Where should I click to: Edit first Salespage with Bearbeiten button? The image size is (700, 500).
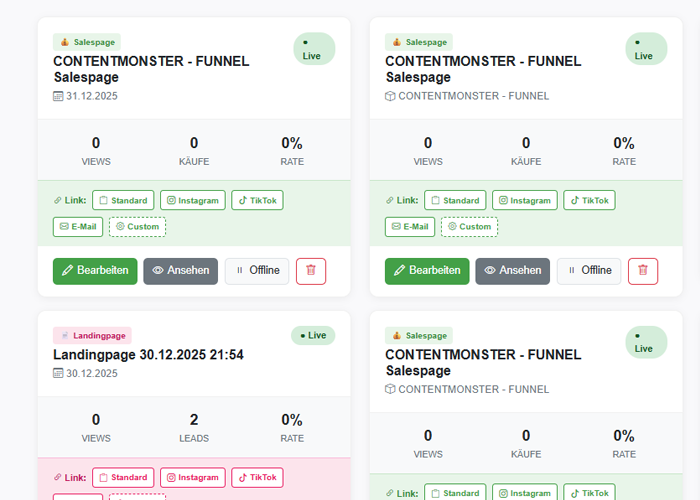tap(95, 271)
